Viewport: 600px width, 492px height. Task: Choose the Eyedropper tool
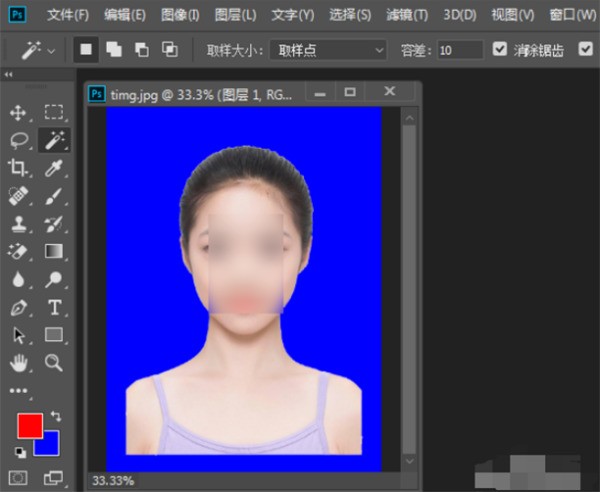point(54,167)
